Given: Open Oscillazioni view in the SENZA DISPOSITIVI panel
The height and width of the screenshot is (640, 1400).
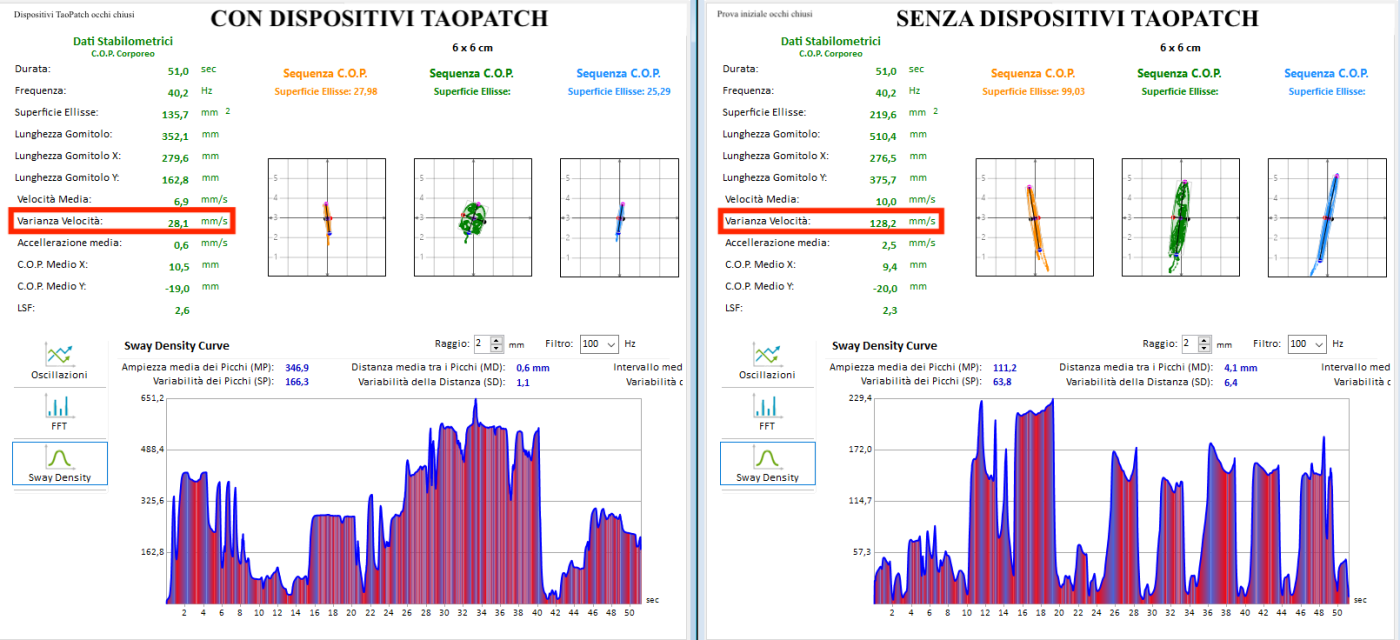Looking at the screenshot, I should click(x=767, y=361).
